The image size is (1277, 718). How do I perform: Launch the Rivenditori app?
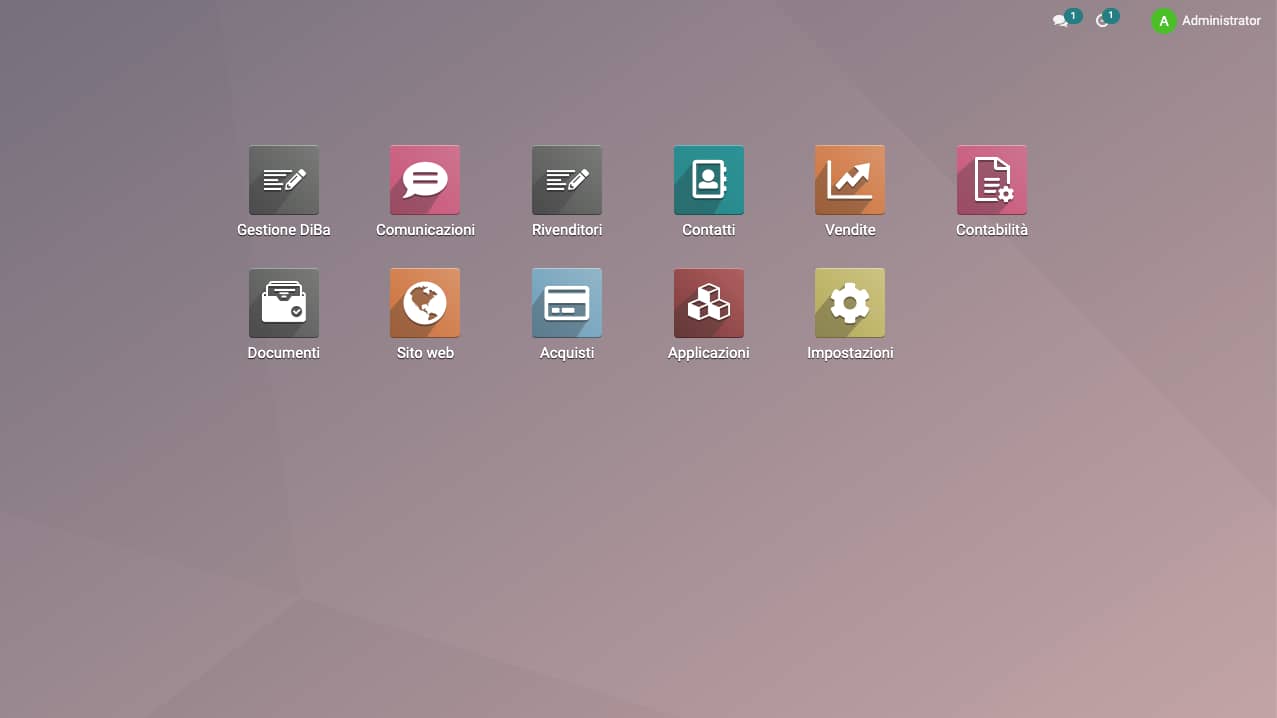click(x=567, y=180)
